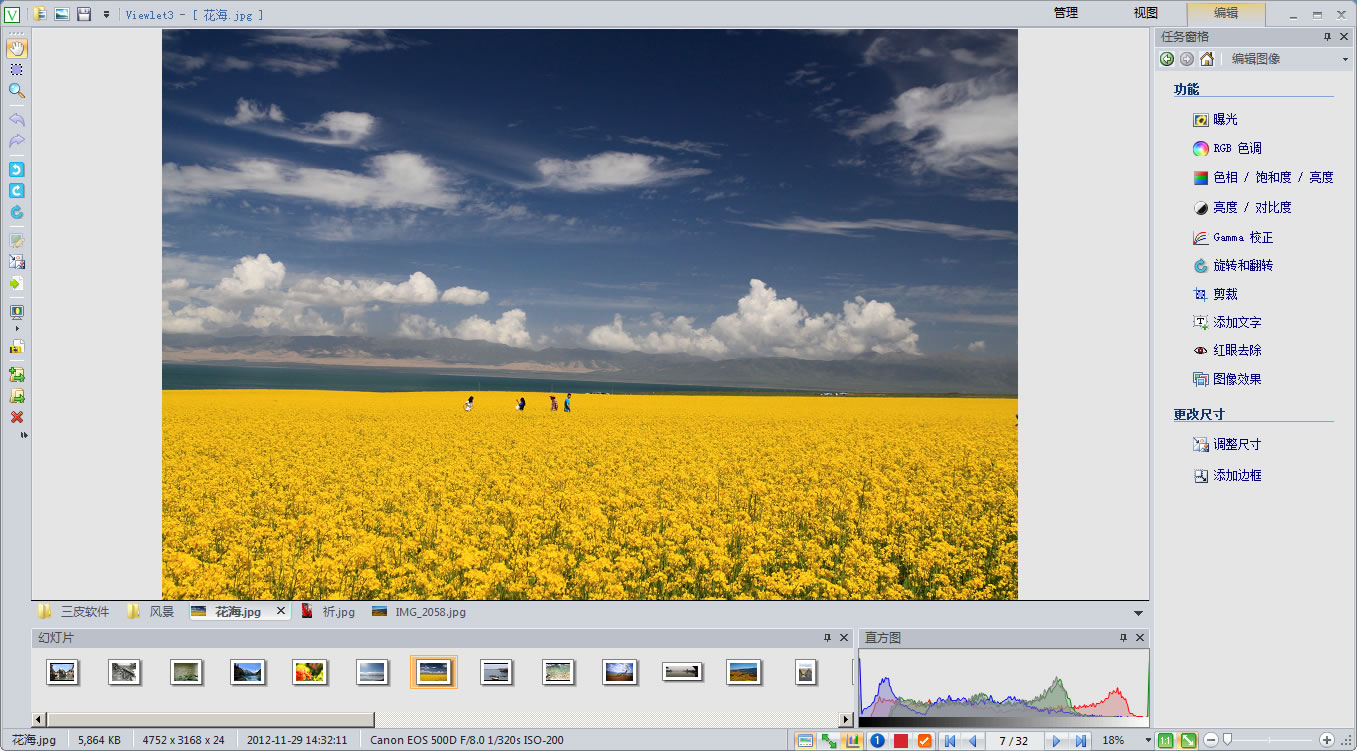Click 调整尺寸 to resize the image
Image resolution: width=1357 pixels, height=751 pixels.
coord(1236,445)
